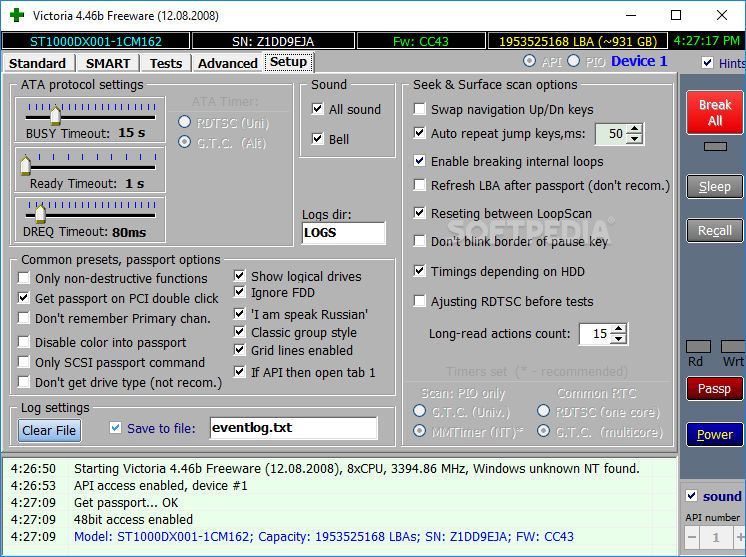Toggle Show logical drives checkbox
The image size is (746, 557).
pyautogui.click(x=239, y=275)
